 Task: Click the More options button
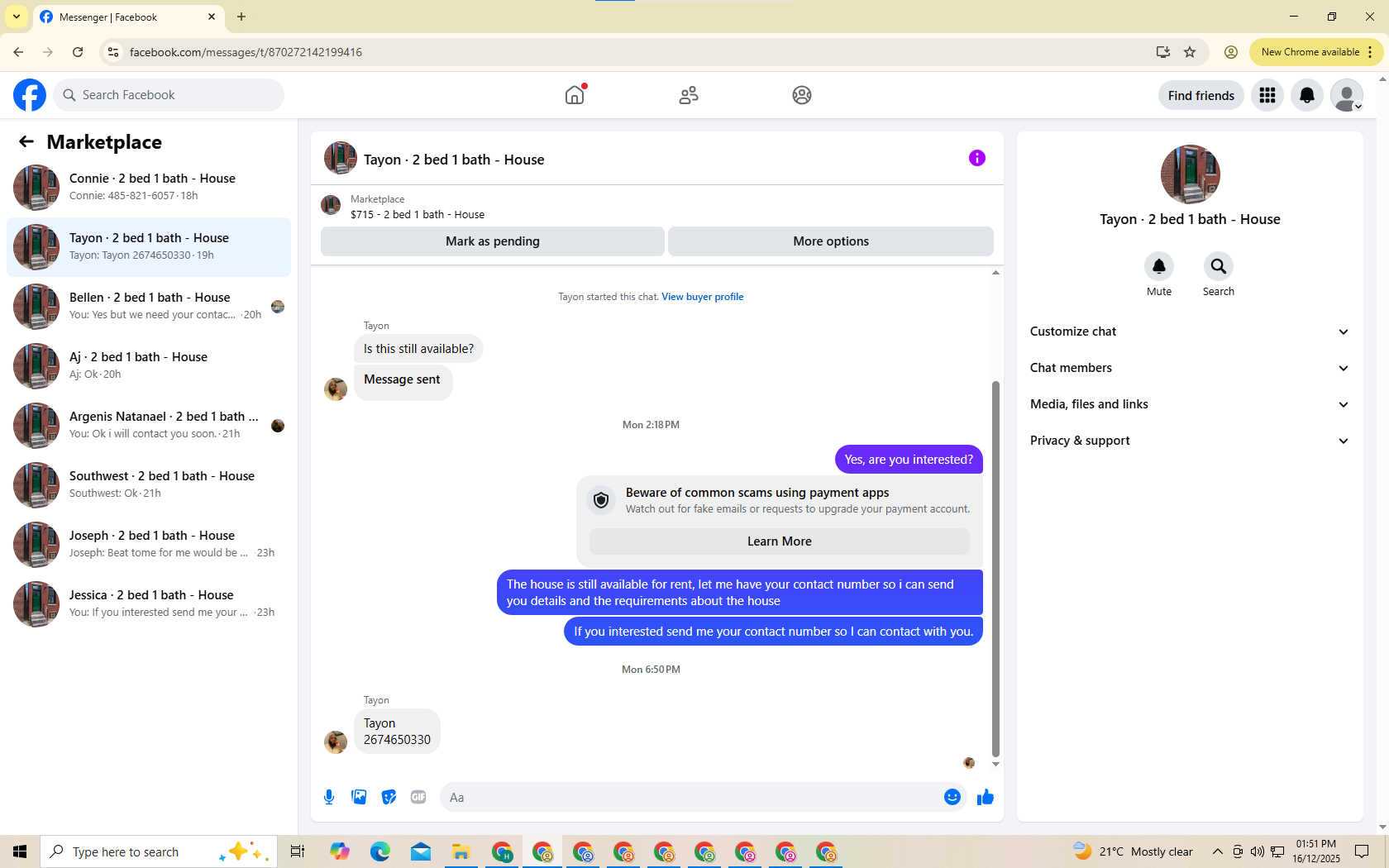coord(831,241)
